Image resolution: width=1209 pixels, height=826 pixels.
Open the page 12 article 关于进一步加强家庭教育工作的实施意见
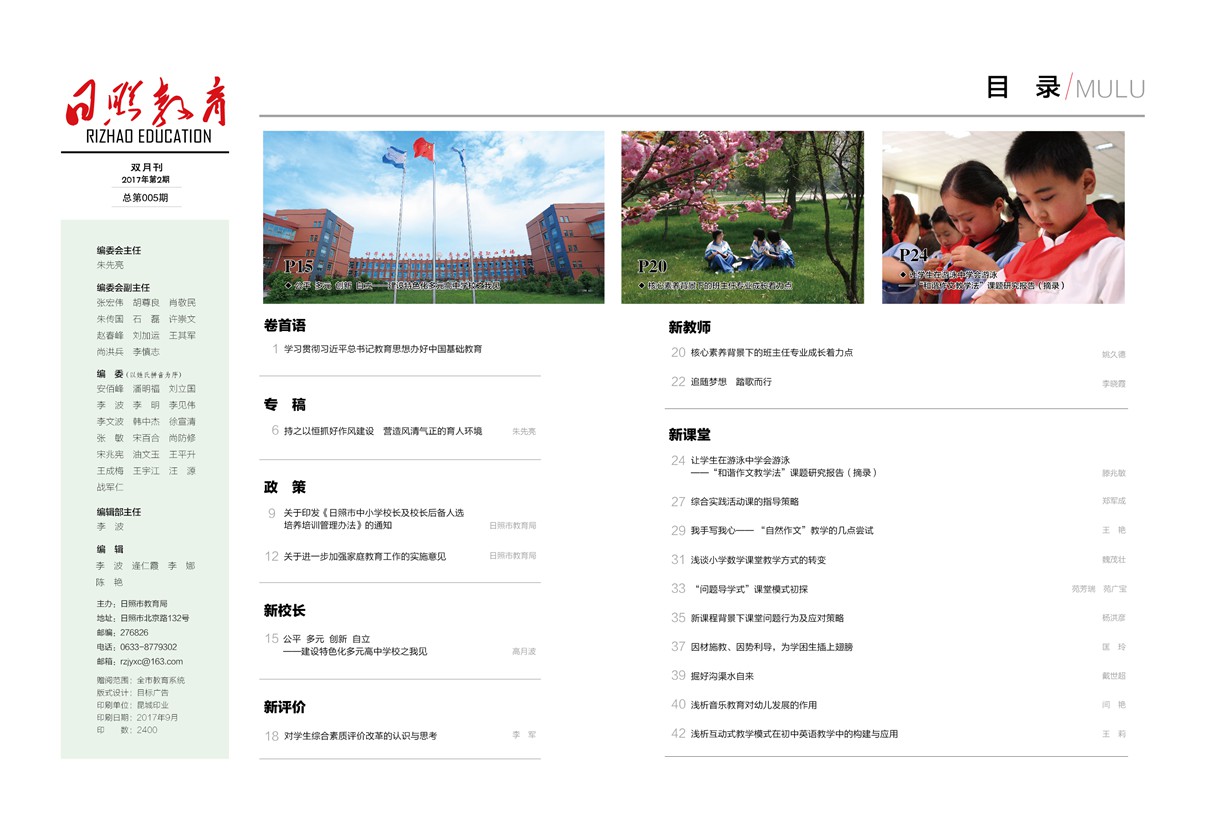[x=365, y=556]
